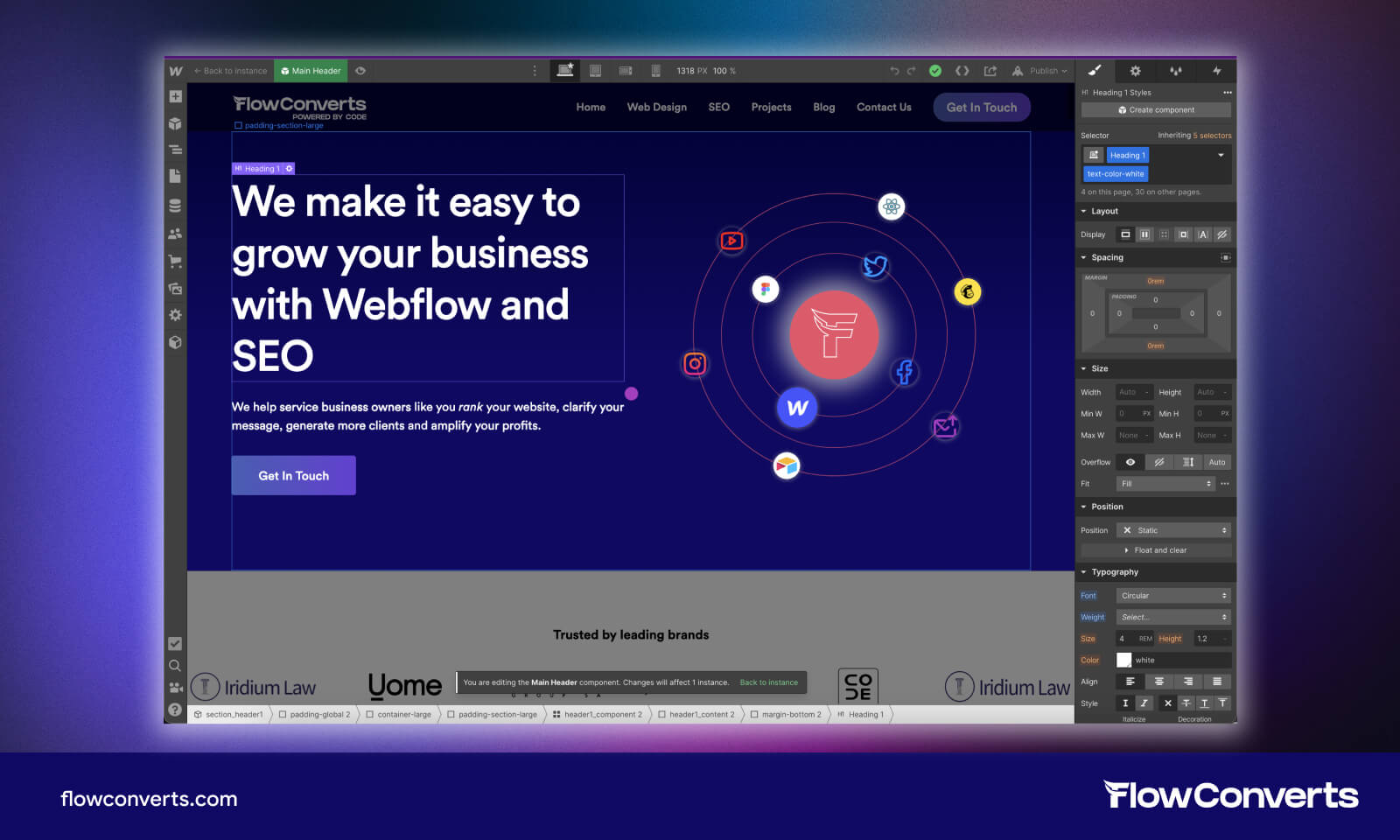Open the Font dropdown showing Circular
Image resolution: width=1400 pixels, height=840 pixels.
[x=1172, y=595]
